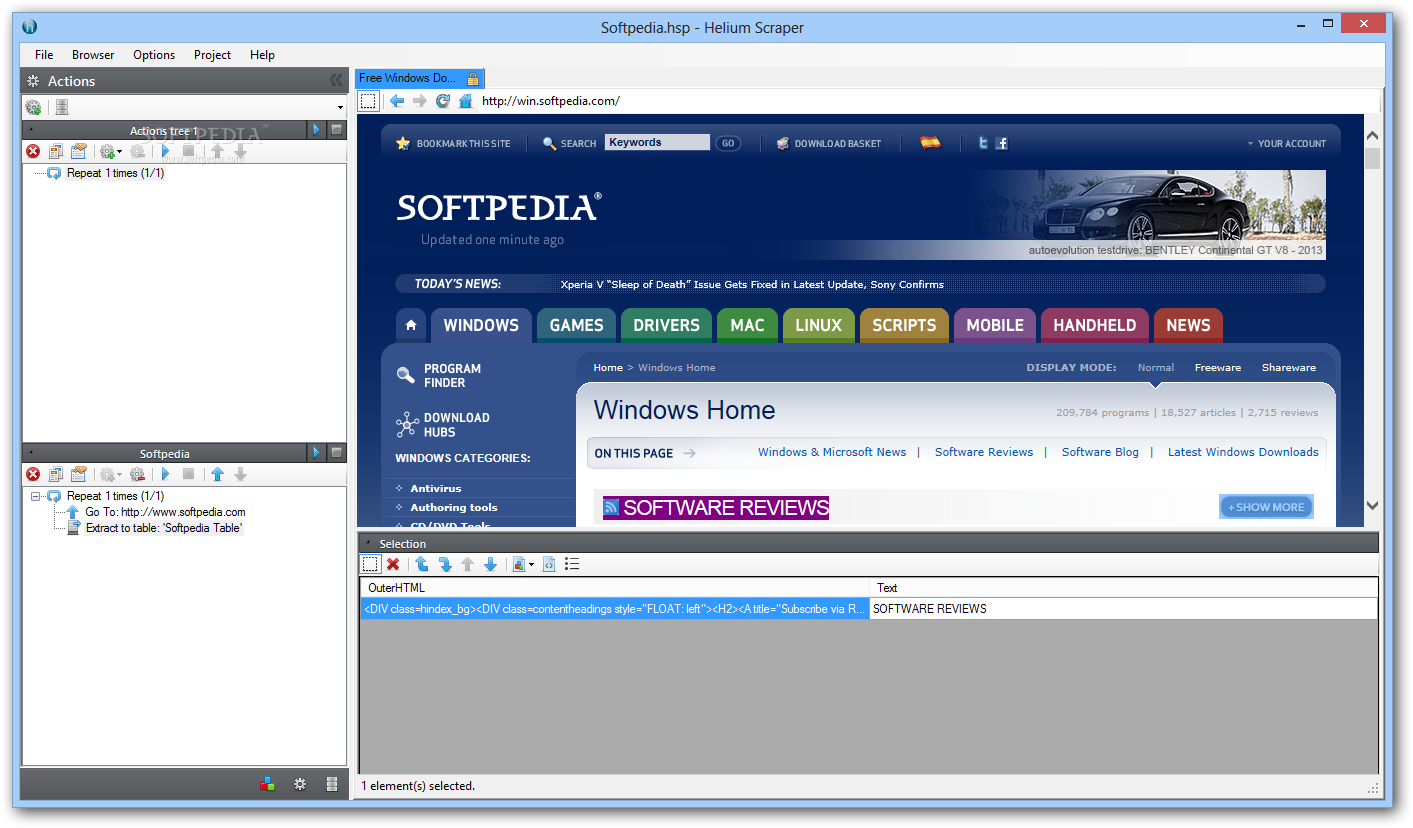The width and height of the screenshot is (1413, 828).
Task: Paste action in Softpedia tree toolbar
Action: tap(79, 475)
